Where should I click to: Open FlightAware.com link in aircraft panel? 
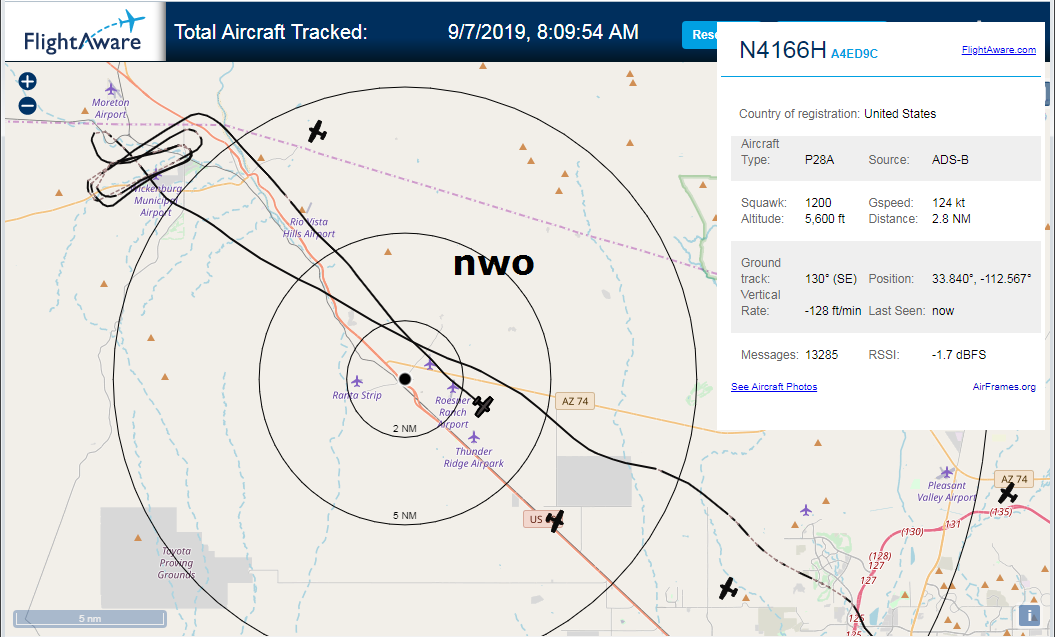(x=998, y=50)
